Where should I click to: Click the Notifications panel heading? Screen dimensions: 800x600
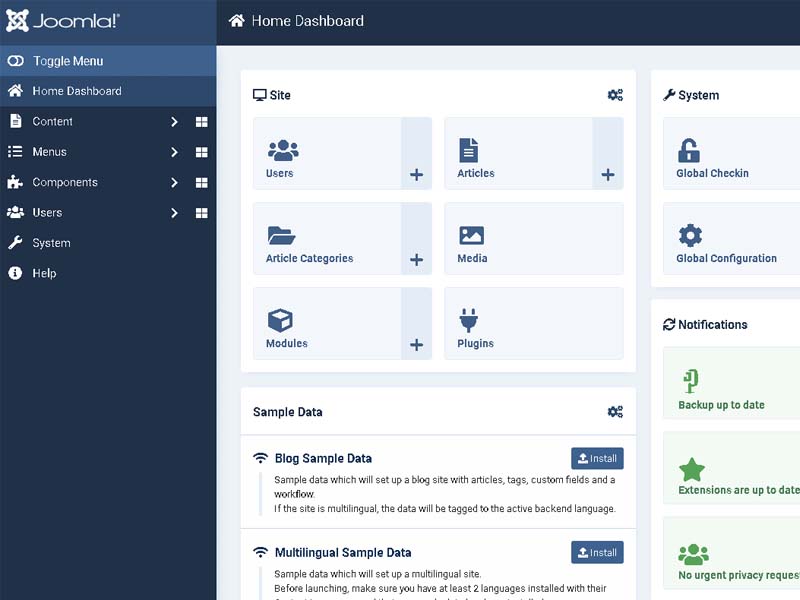point(705,324)
